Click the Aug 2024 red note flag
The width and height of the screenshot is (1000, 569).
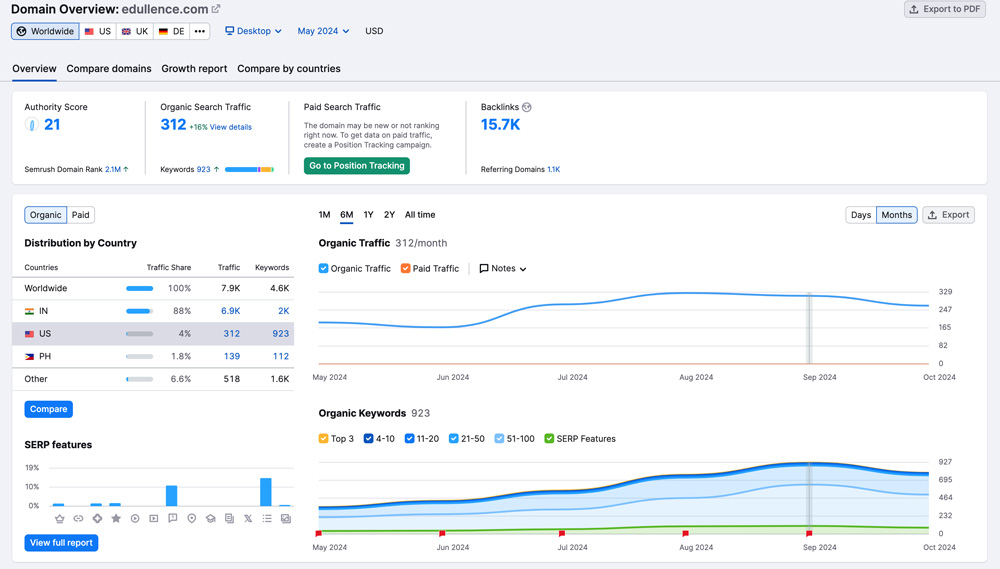tap(685, 533)
